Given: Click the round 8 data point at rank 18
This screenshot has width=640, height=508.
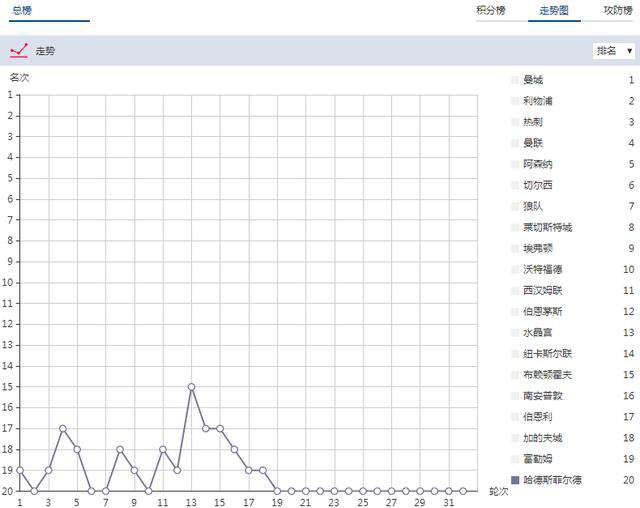Looking at the screenshot, I should pos(120,449).
